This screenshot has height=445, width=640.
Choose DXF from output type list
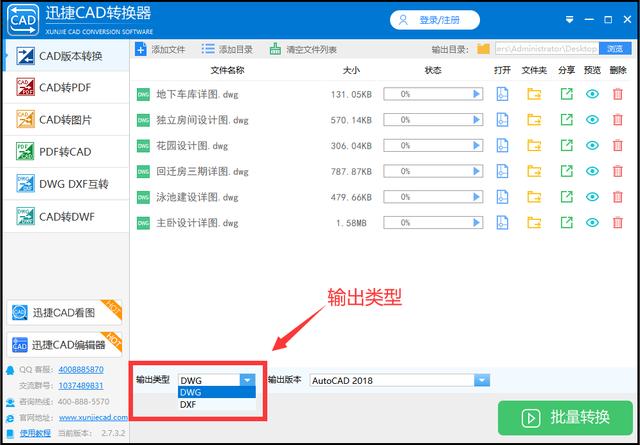[217, 405]
